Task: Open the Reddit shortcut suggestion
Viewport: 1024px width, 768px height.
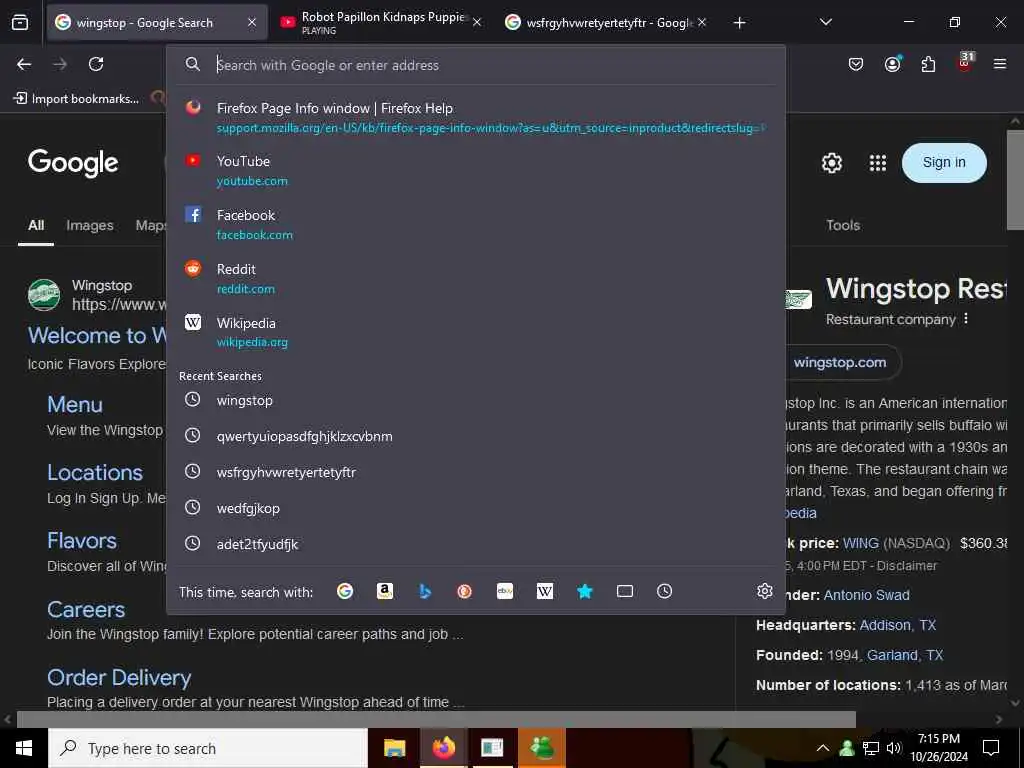Action: [475, 279]
